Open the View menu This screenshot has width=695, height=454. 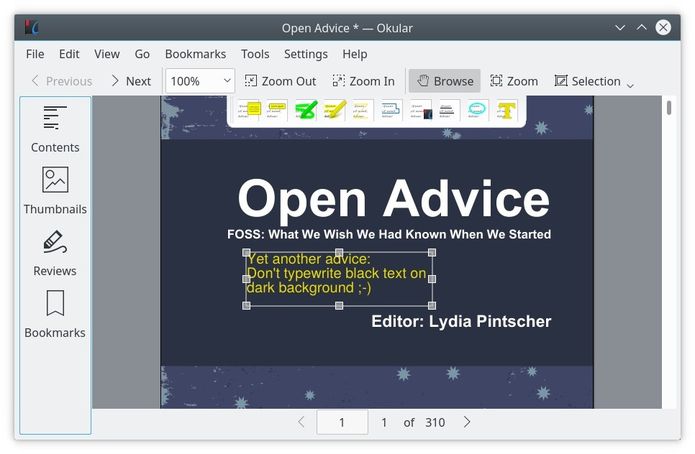pos(107,54)
